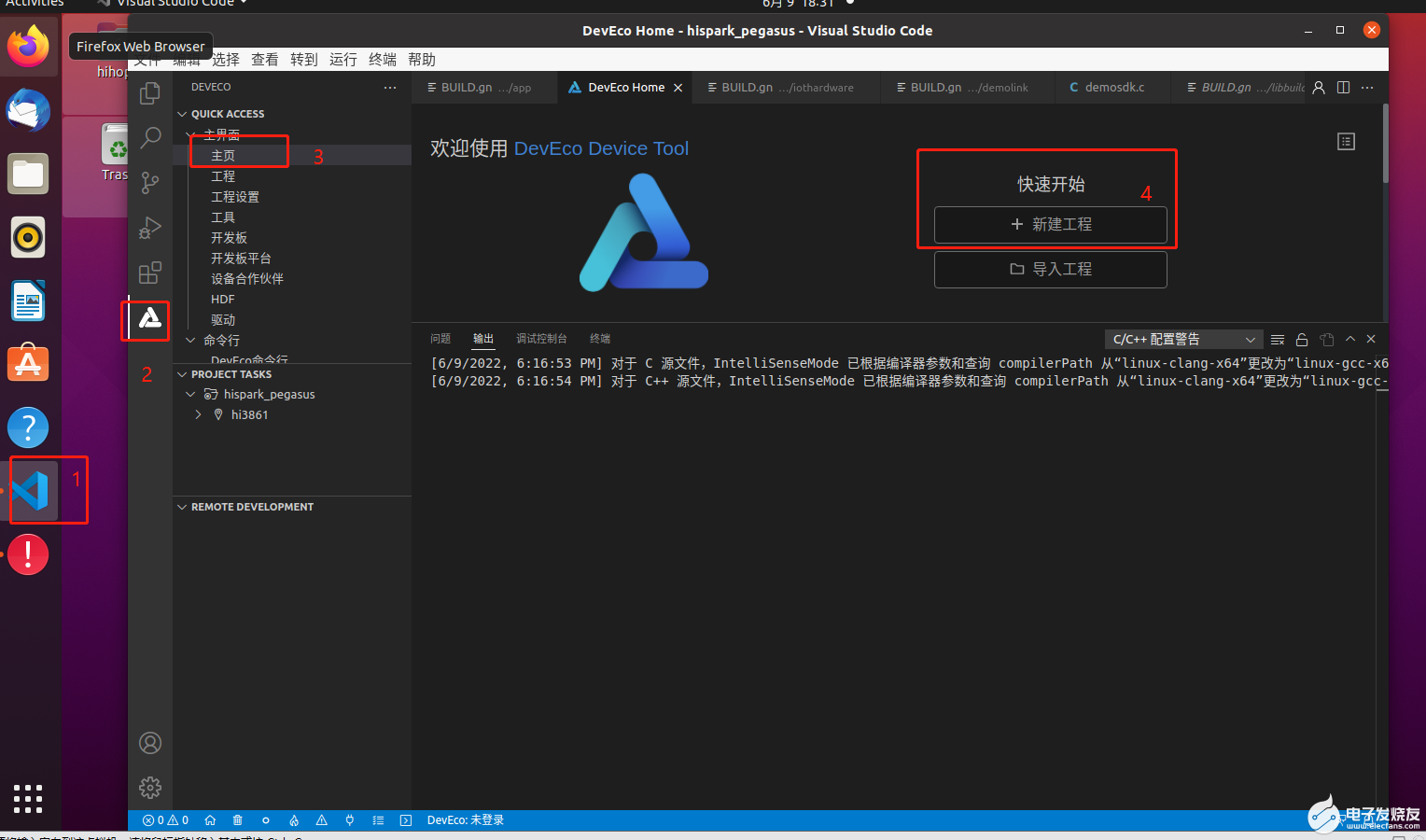Open the Run and Debug view
This screenshot has width=1426, height=840.
point(149,228)
